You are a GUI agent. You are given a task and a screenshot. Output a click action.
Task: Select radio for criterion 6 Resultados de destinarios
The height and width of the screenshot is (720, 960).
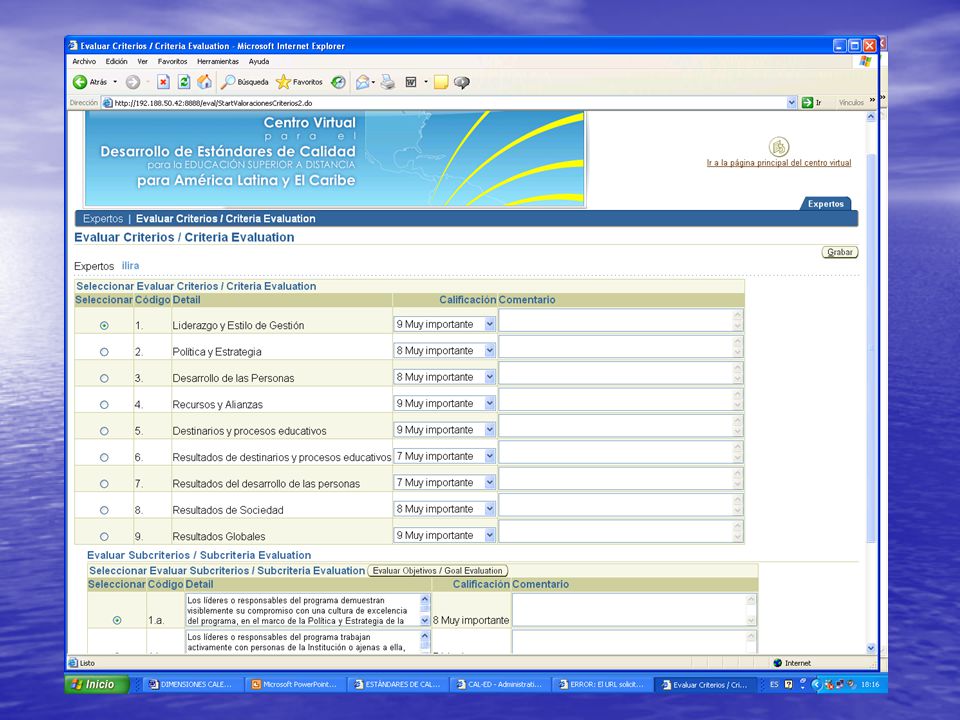coord(104,457)
